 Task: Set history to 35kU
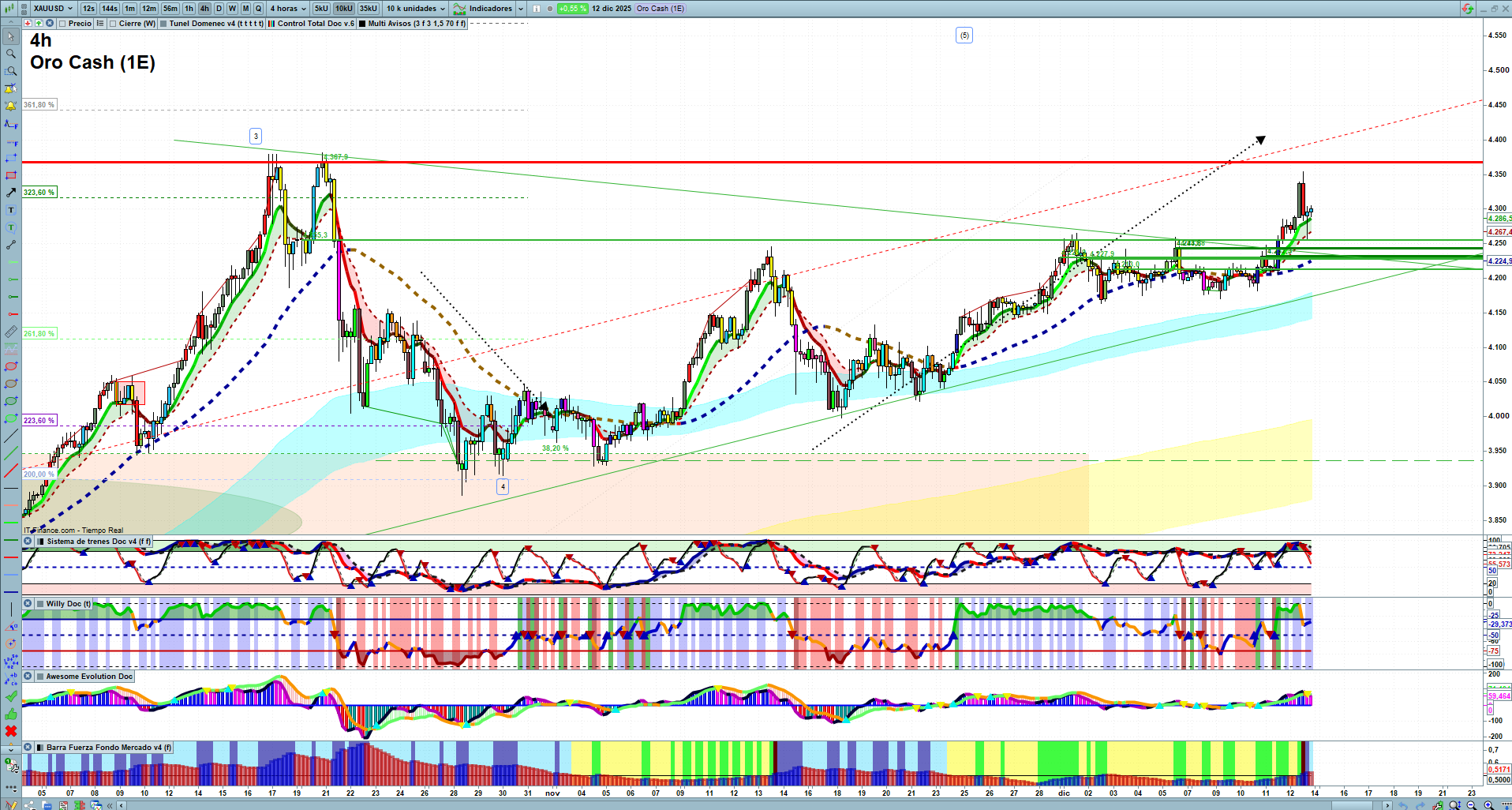pyautogui.click(x=369, y=9)
